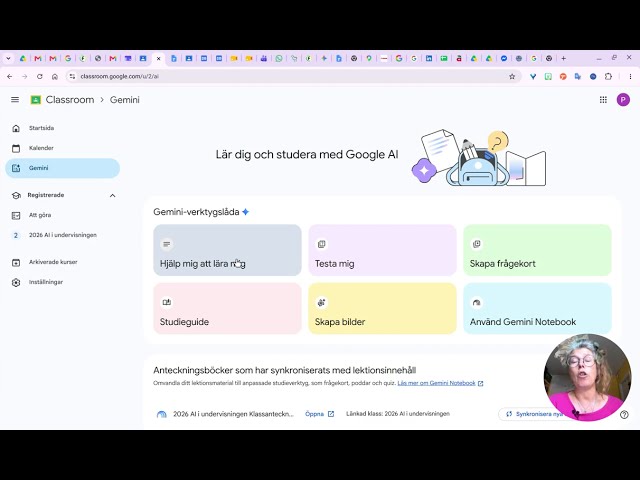Switch to the LinkedIn browser tab
640x480 pixels.
(429, 59)
